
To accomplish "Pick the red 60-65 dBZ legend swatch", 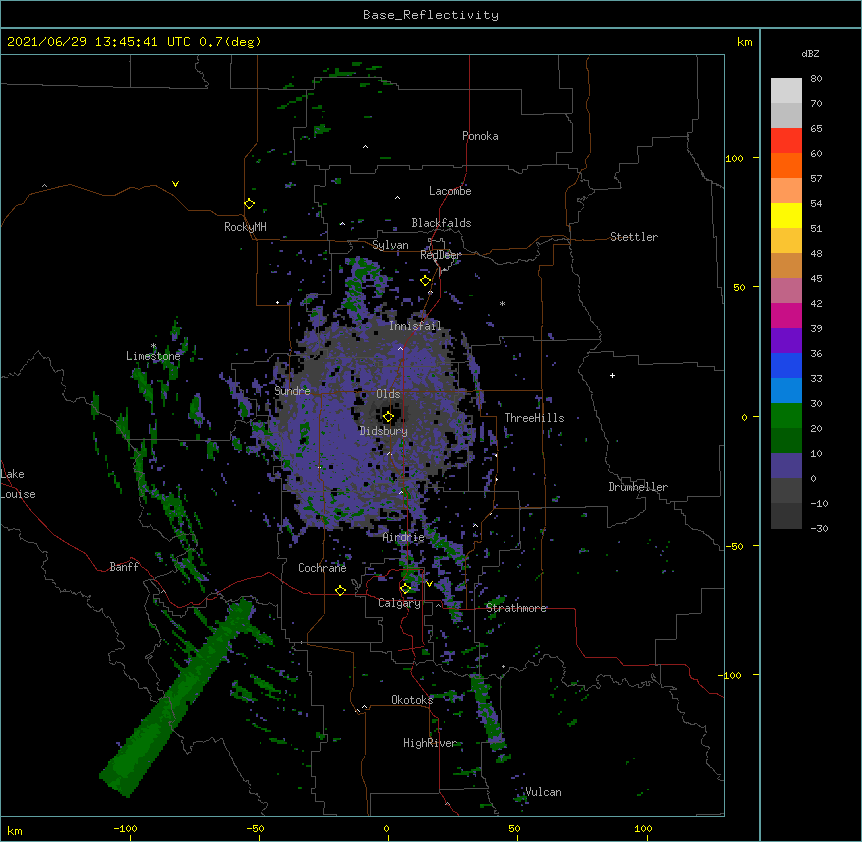I will (x=786, y=141).
